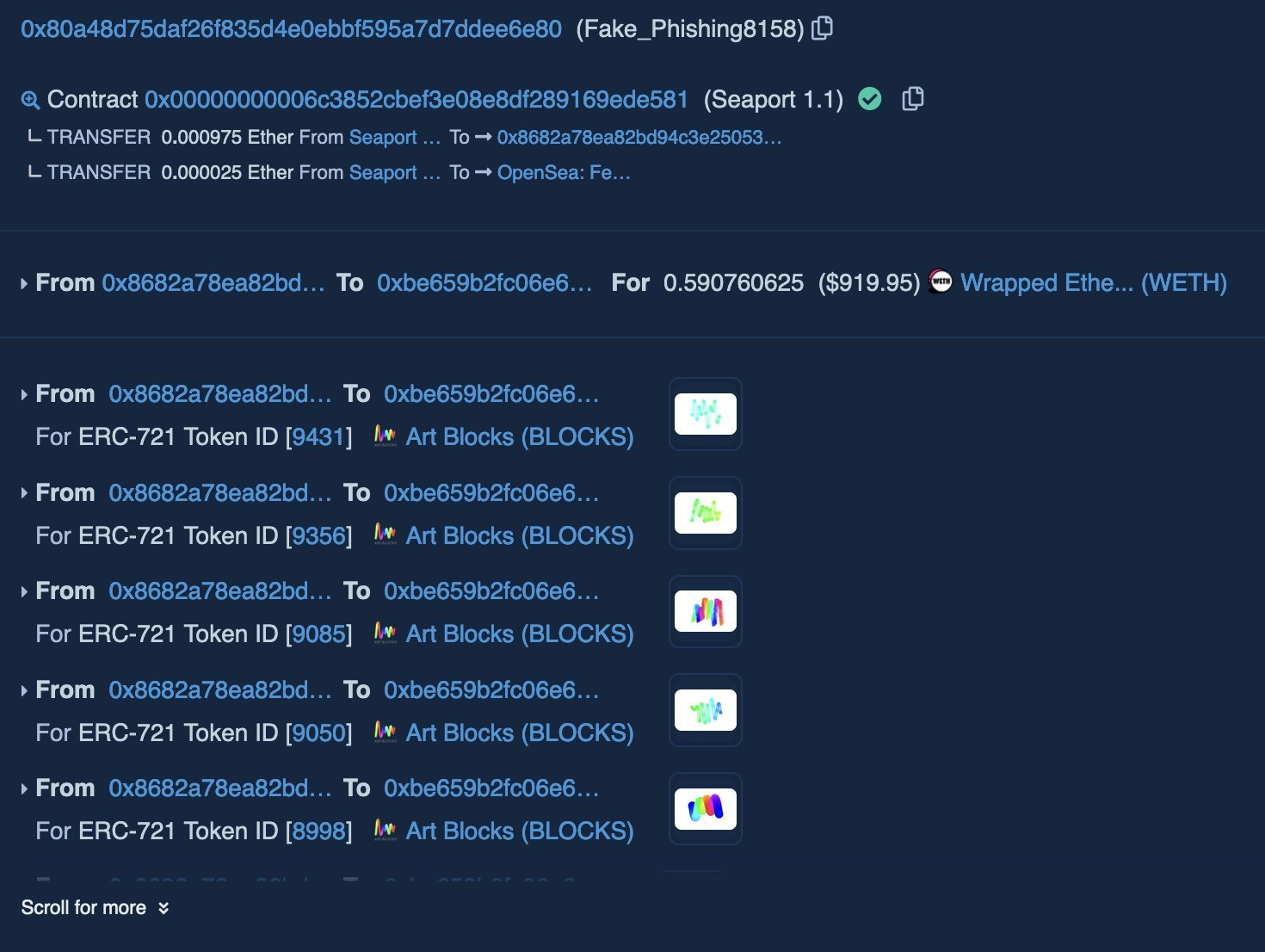Click the Scroll for more double chevron

pos(164,908)
